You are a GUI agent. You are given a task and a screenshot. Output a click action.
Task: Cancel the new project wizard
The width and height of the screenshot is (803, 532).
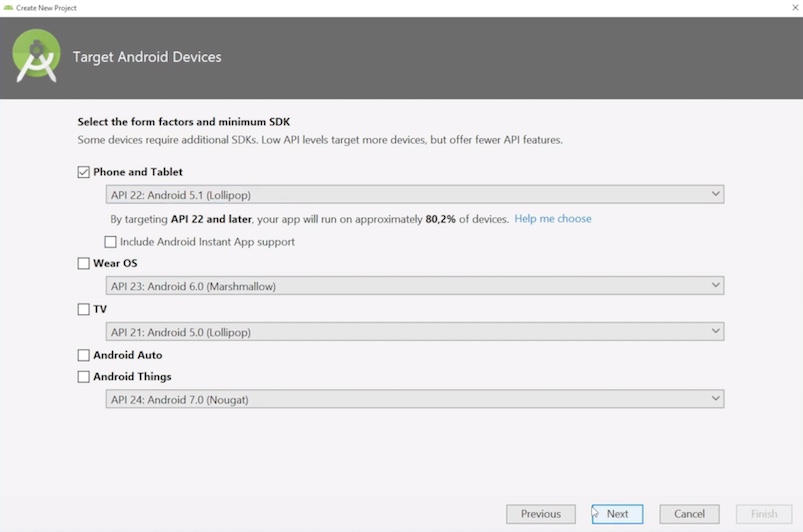(689, 514)
